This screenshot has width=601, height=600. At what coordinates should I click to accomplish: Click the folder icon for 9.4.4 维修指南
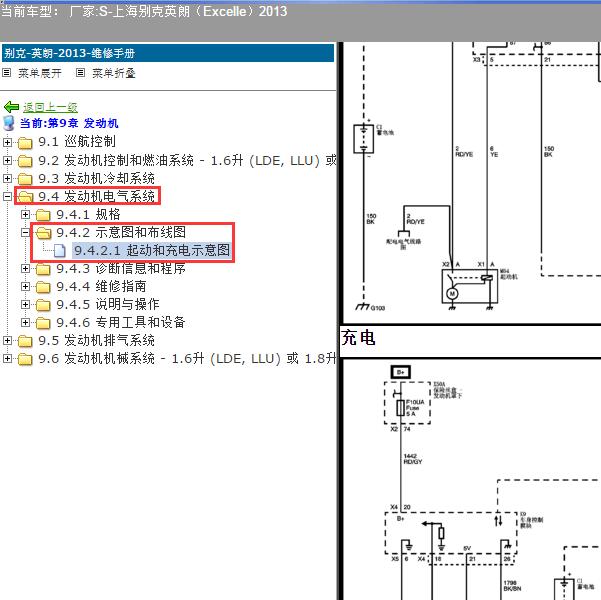pos(43,287)
